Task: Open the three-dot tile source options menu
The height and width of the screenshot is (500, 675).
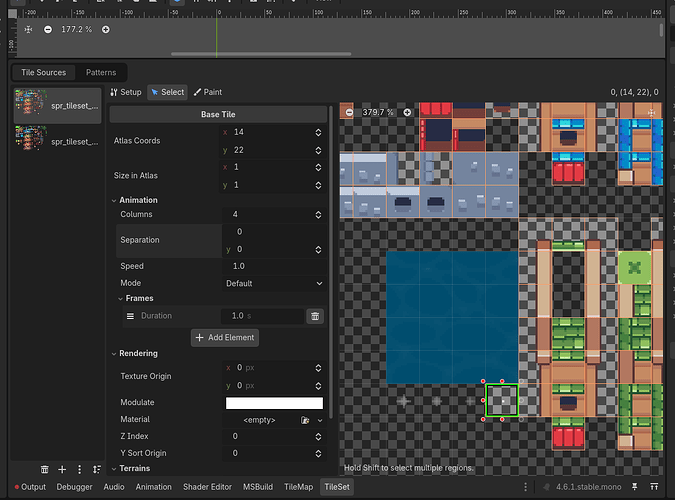Action: coord(79,469)
